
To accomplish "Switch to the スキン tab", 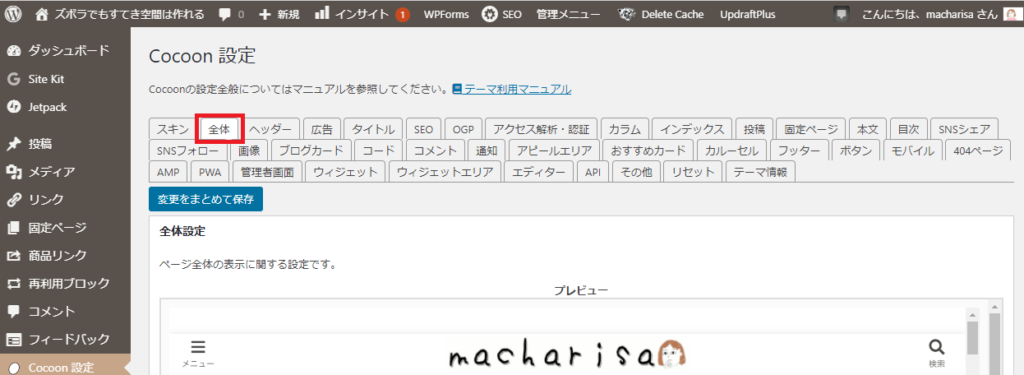I will pos(173,129).
